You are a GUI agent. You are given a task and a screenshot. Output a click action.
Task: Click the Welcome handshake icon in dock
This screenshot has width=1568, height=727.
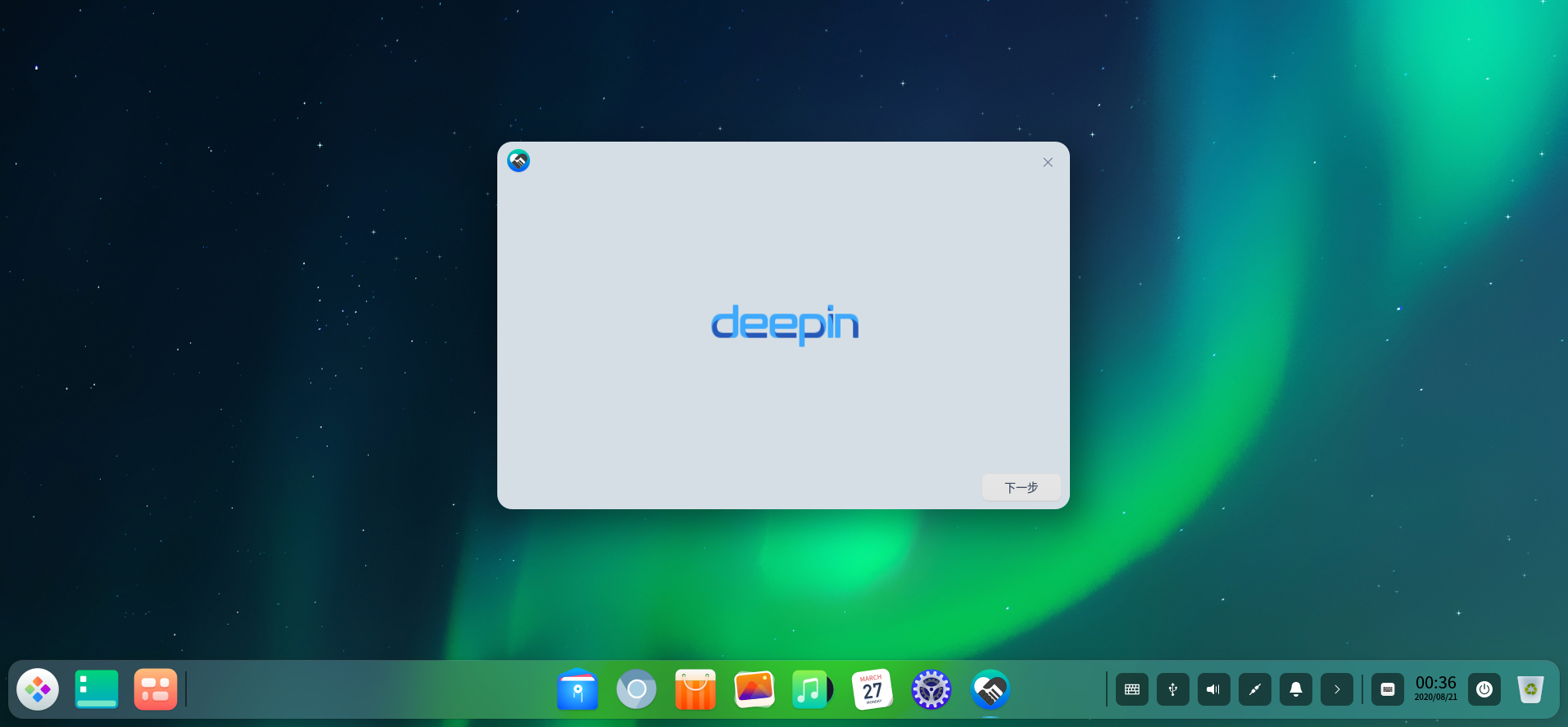990,689
